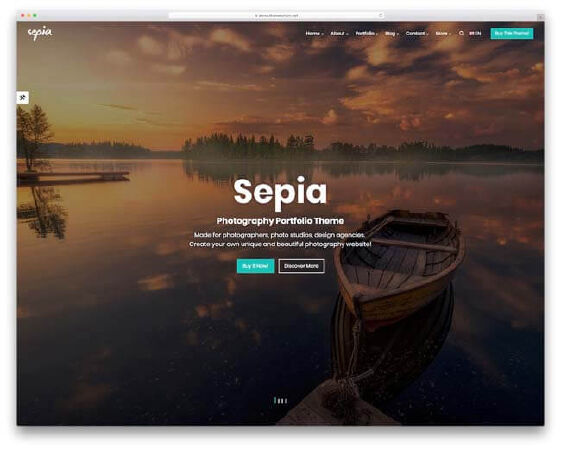This screenshot has width=561, height=450.
Task: Click the EN language flag selector
Action: tap(475, 33)
